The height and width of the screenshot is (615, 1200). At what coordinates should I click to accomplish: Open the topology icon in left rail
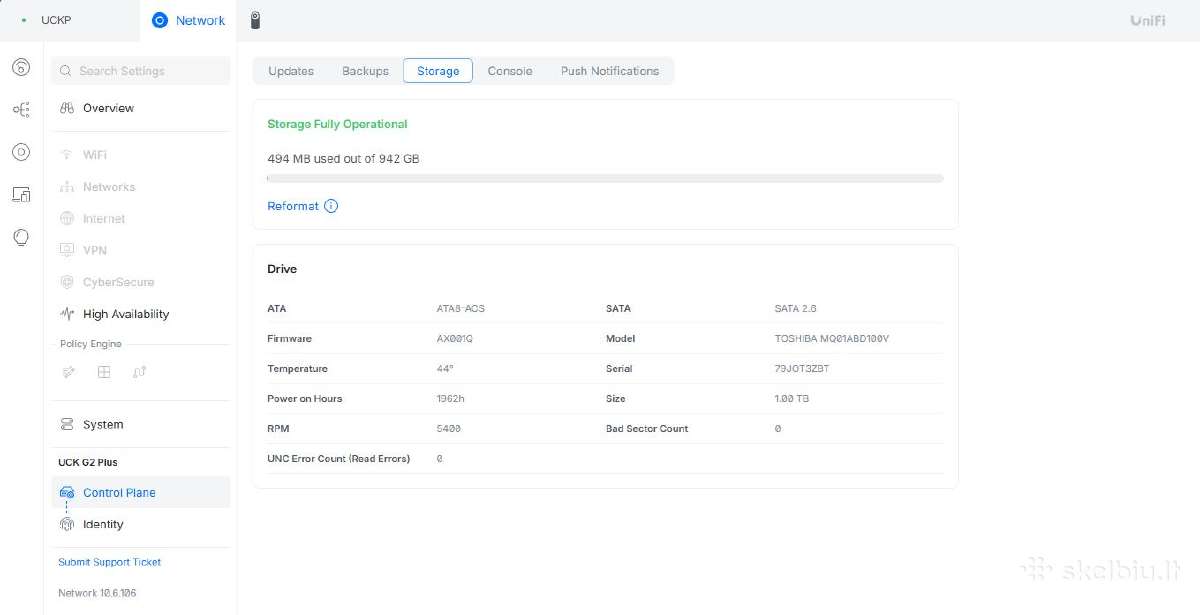click(21, 110)
